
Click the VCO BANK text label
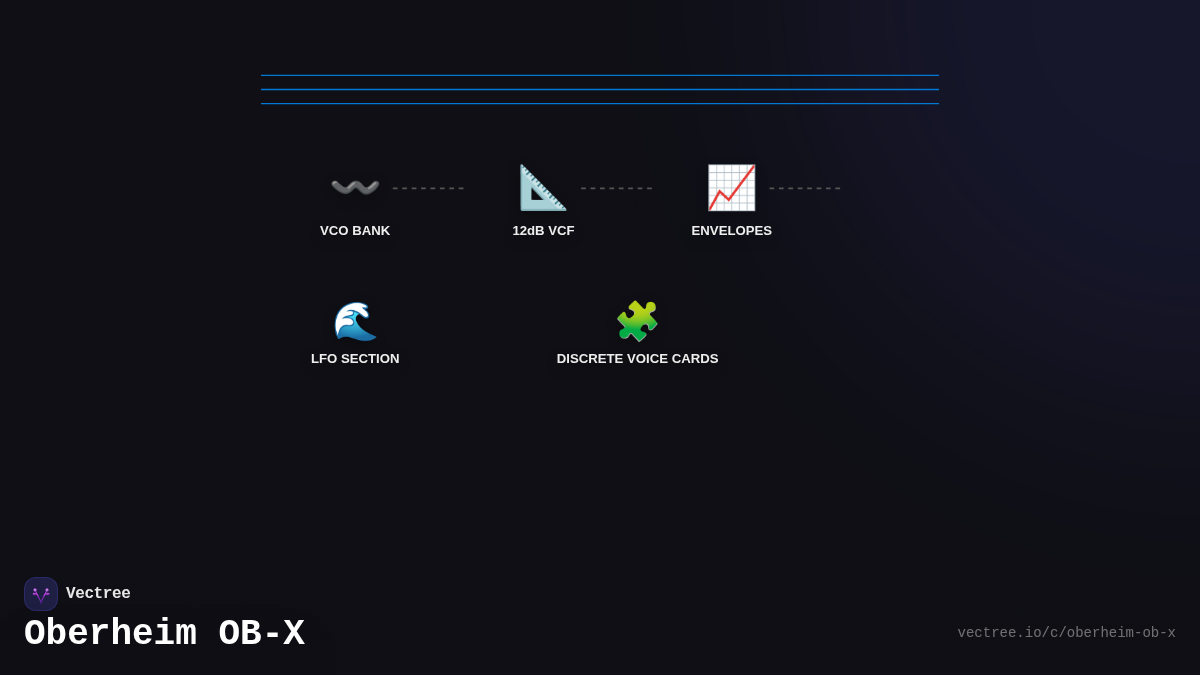[355, 231]
